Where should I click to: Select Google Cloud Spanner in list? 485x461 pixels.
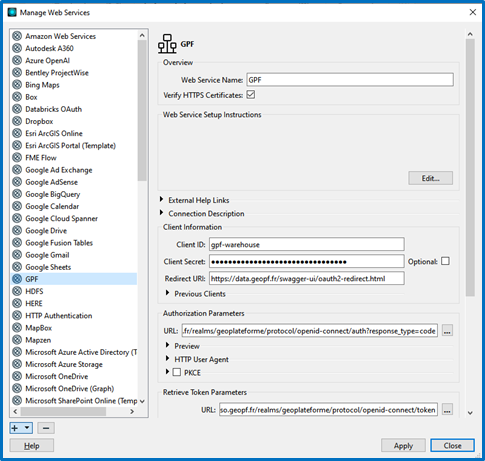61,218
